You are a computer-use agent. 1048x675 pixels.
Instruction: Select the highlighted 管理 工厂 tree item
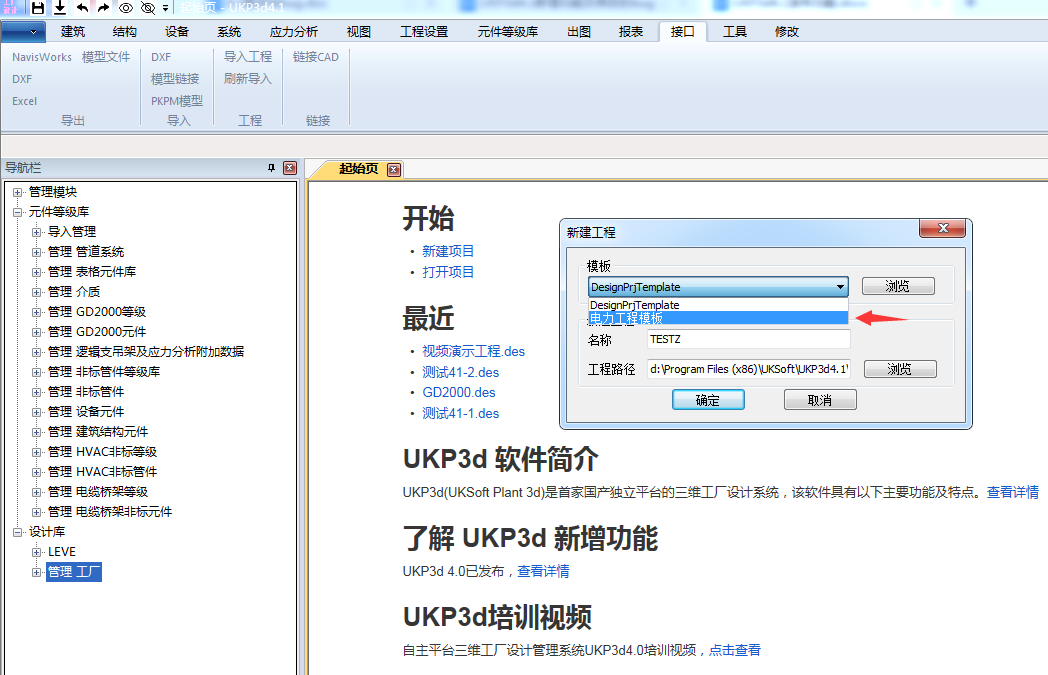pos(74,572)
